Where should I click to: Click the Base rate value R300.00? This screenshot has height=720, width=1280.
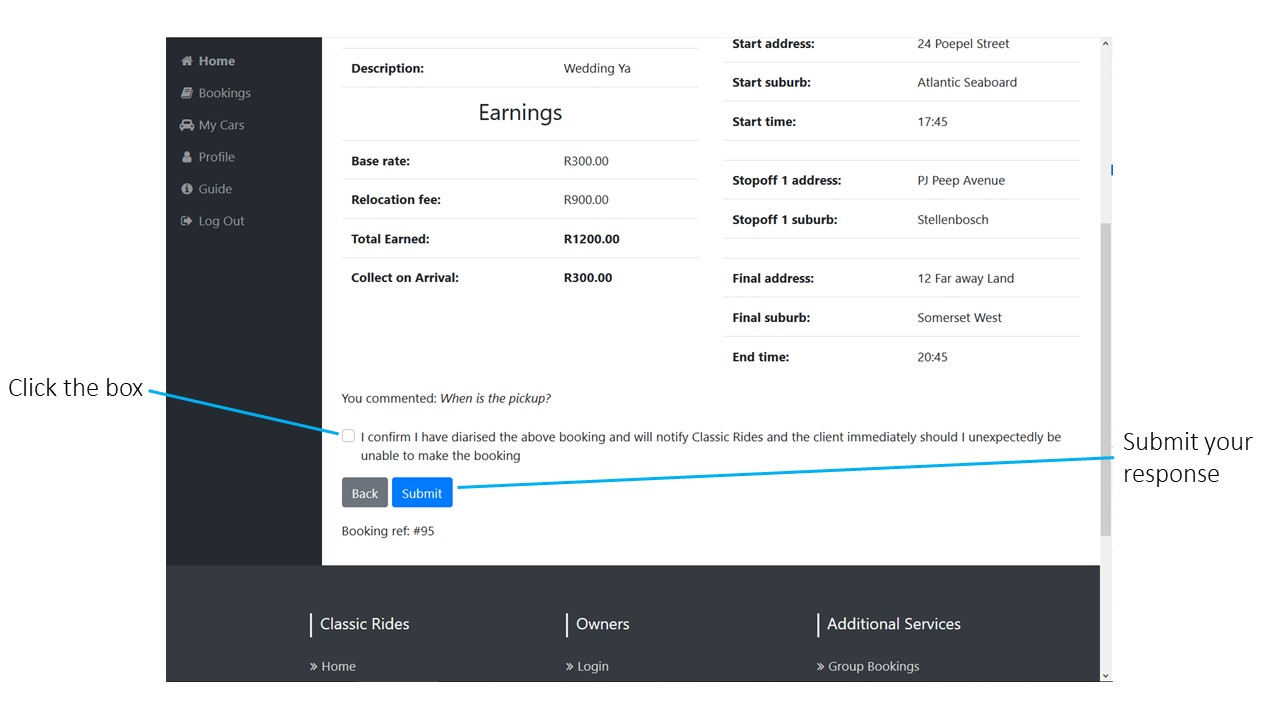coord(586,161)
